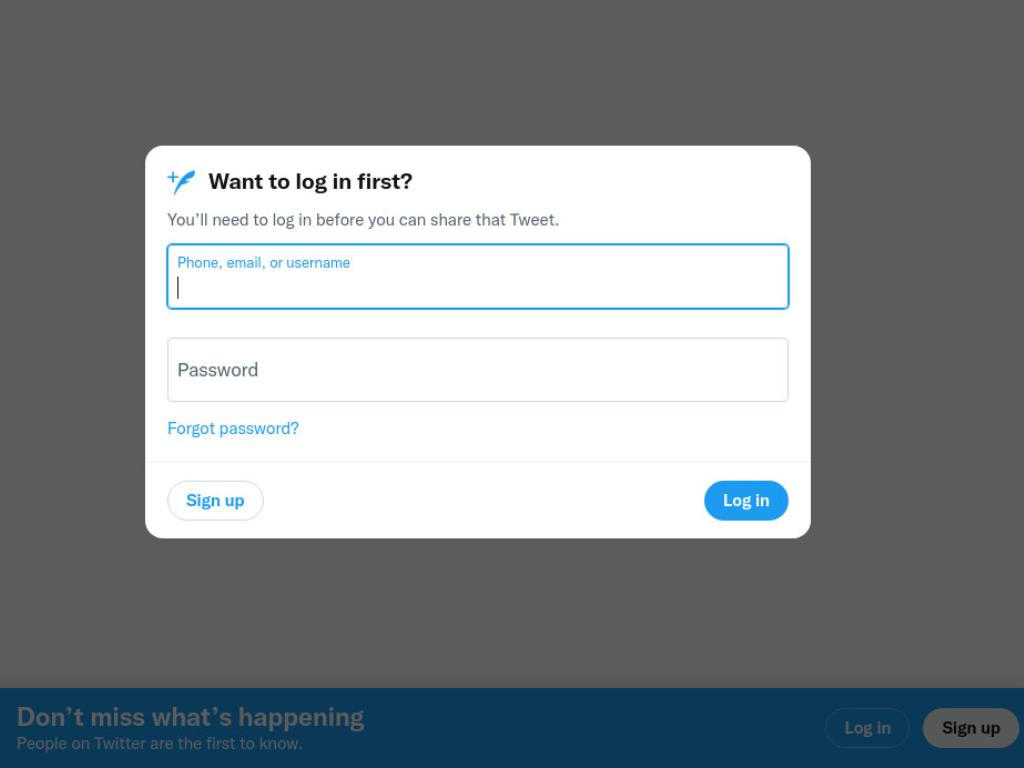Click the dialog footer between Sign up and Log in
The height and width of the screenshot is (768, 1024).
point(483,501)
